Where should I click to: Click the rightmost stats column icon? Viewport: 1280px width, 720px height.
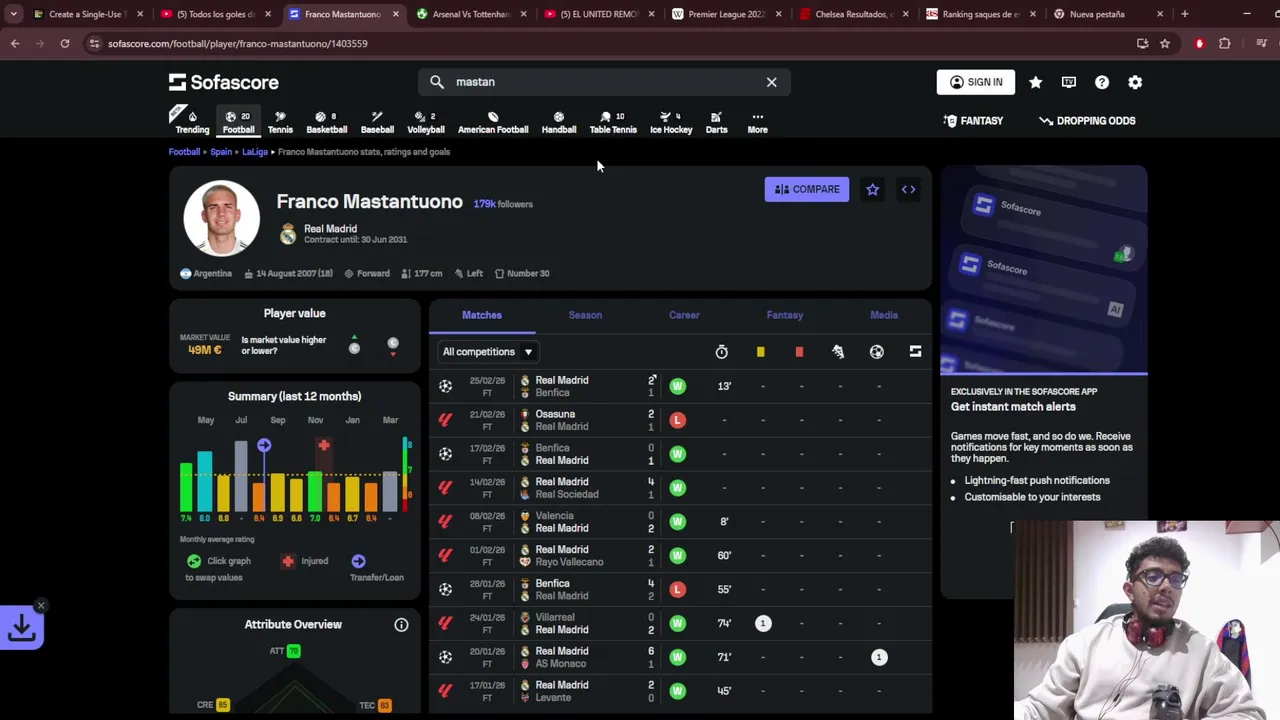(915, 352)
